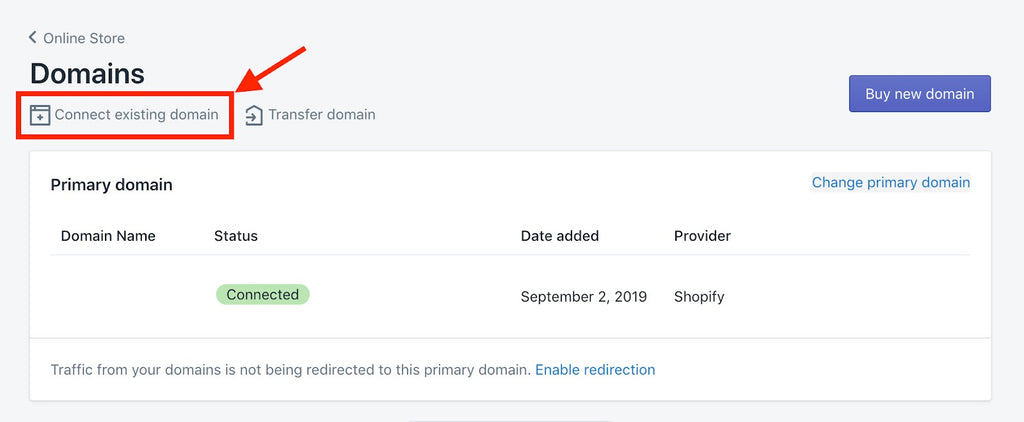Click the green Connected status badge
Image resolution: width=1024 pixels, height=422 pixels.
[x=262, y=295]
